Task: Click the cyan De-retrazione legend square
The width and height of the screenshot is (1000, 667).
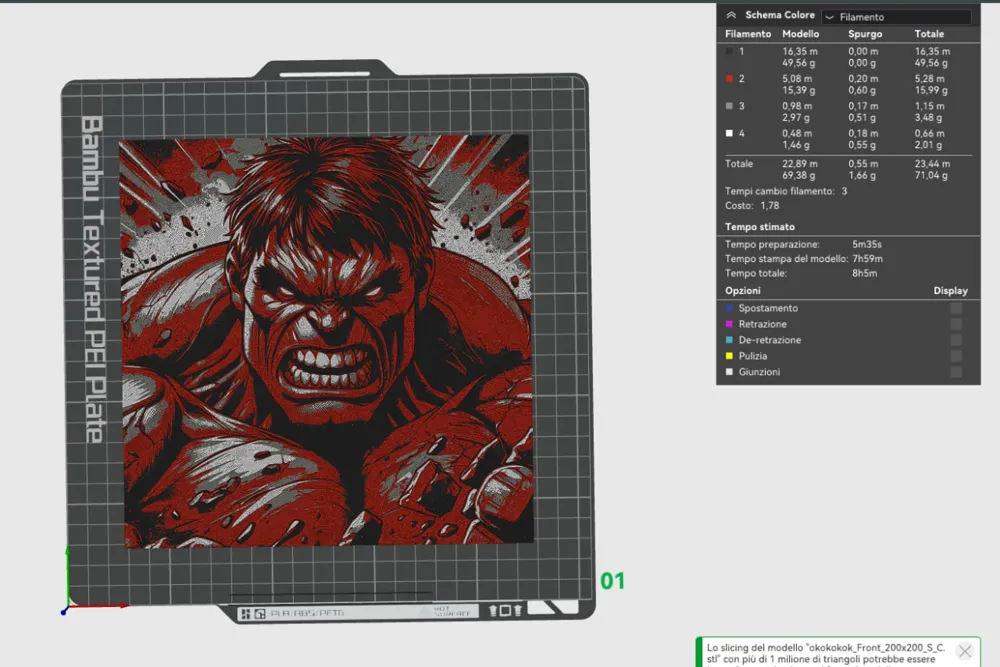Action: click(x=729, y=340)
